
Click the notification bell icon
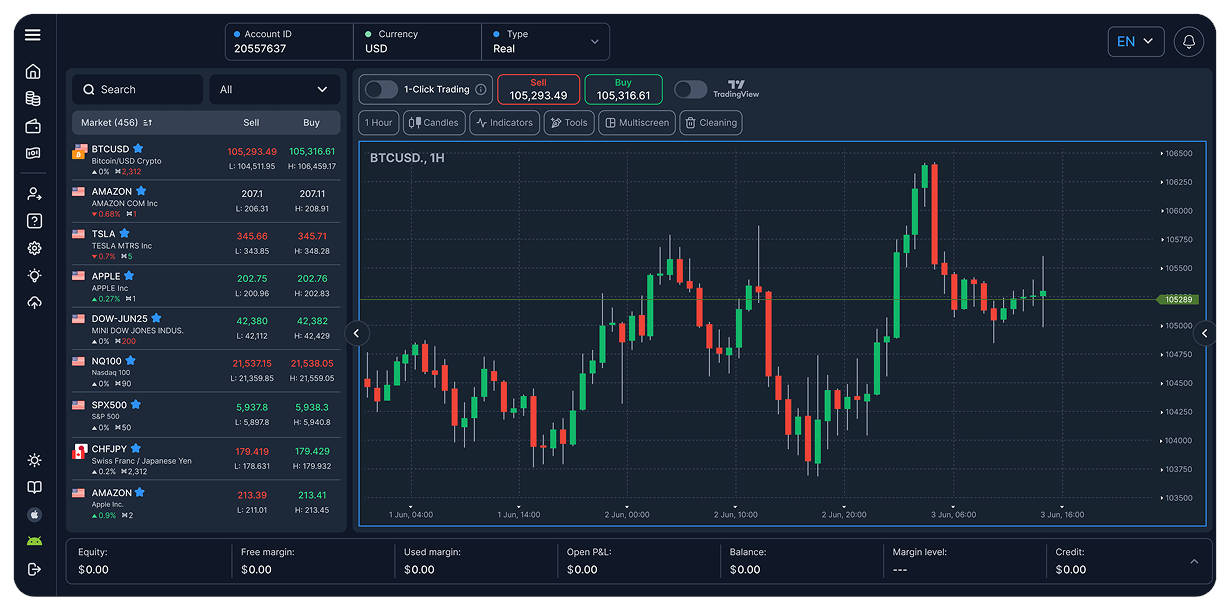coord(1188,41)
